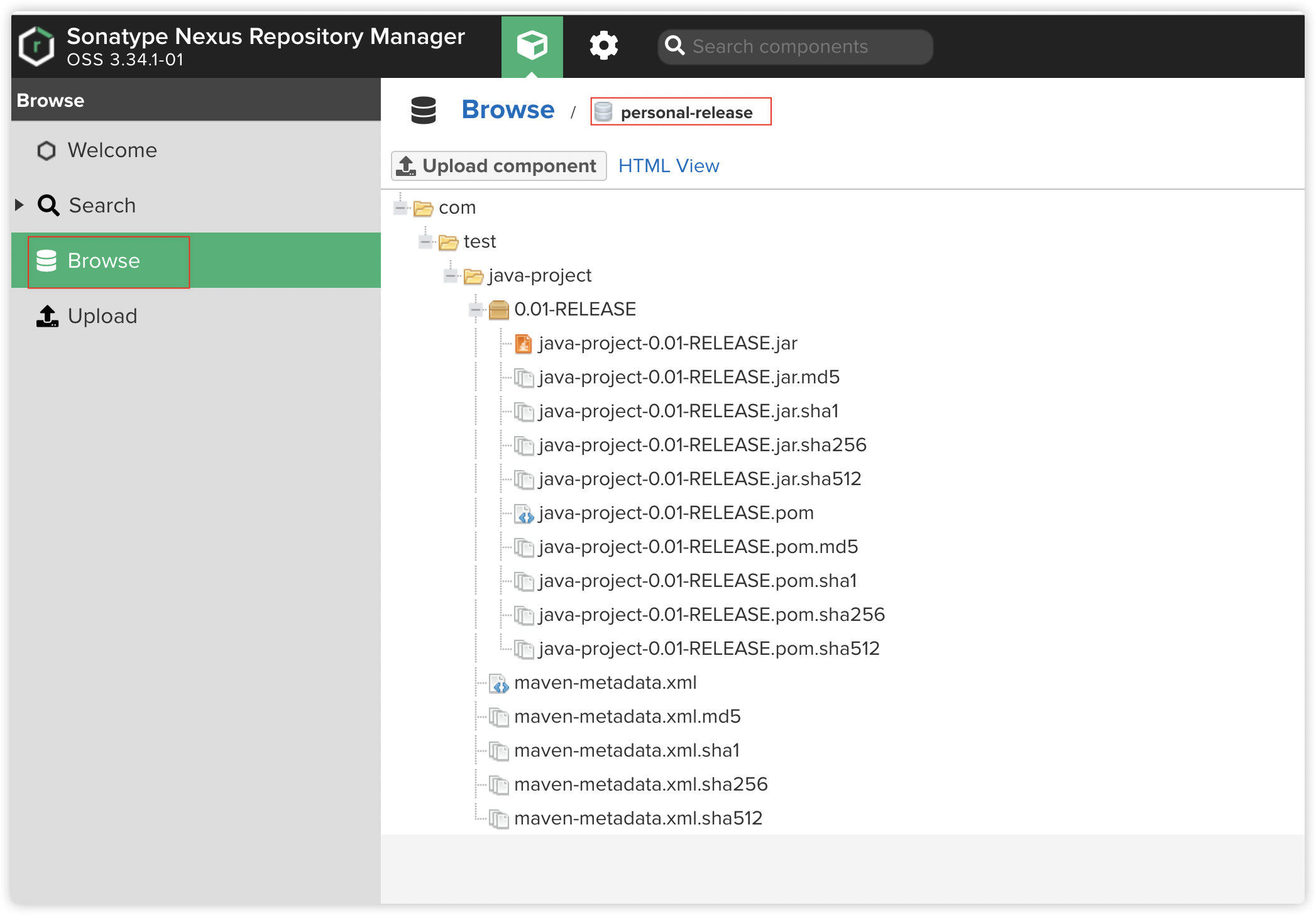Click the icon of maven-metadata.xml.md5
Image resolution: width=1316 pixels, height=915 pixels.
[499, 717]
